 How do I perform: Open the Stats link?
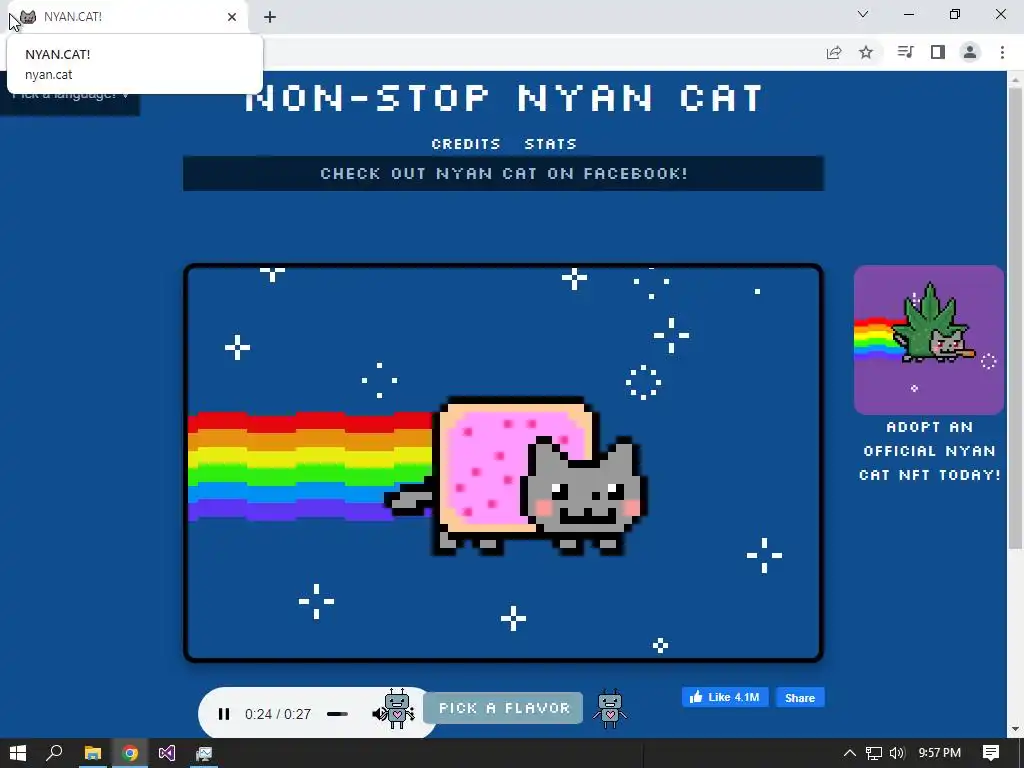tap(551, 144)
